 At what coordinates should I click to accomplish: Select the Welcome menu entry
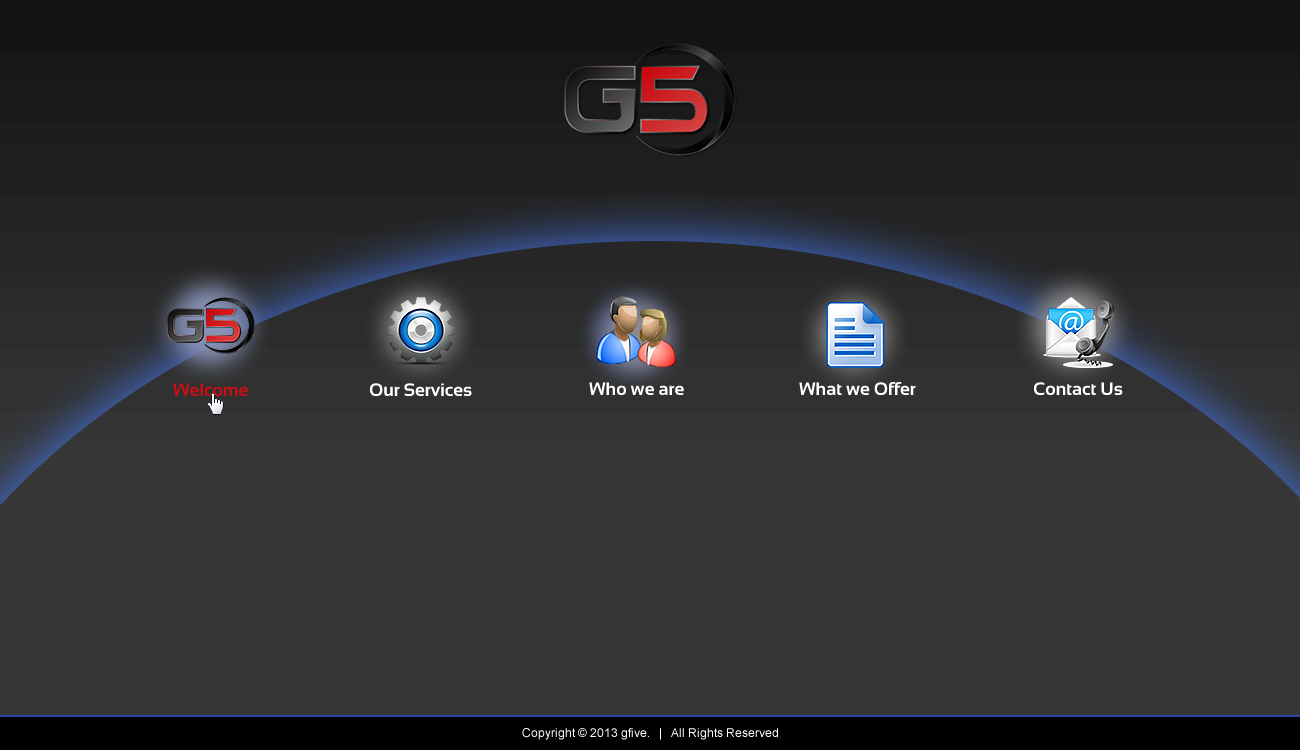click(x=210, y=390)
